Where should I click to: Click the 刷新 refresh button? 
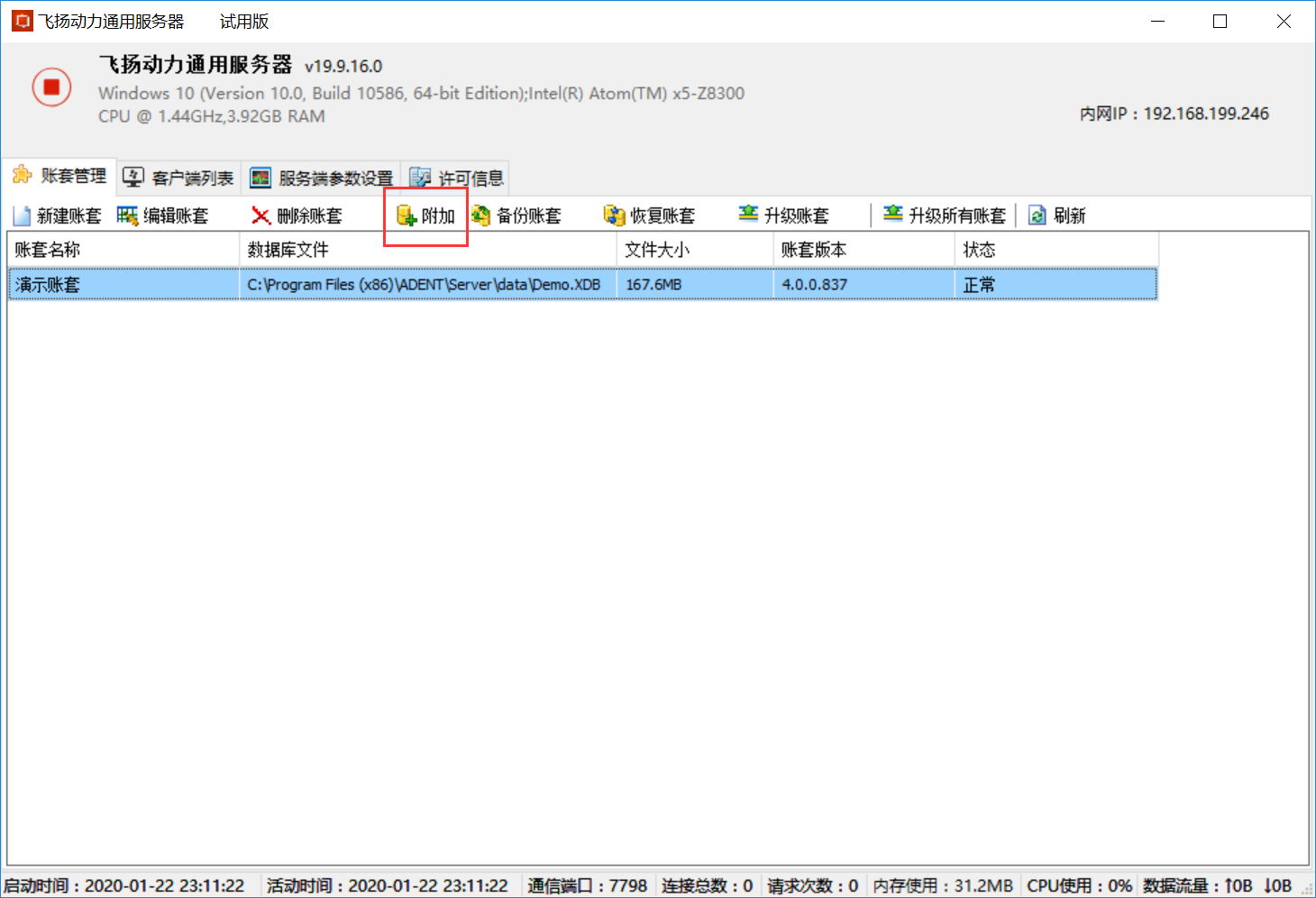pyautogui.click(x=1057, y=215)
